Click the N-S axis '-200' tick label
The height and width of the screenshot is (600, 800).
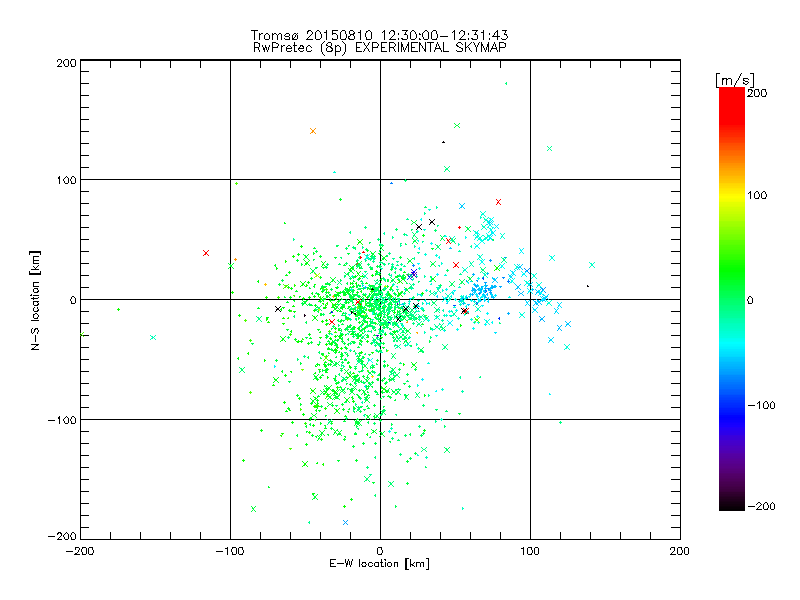point(62,536)
